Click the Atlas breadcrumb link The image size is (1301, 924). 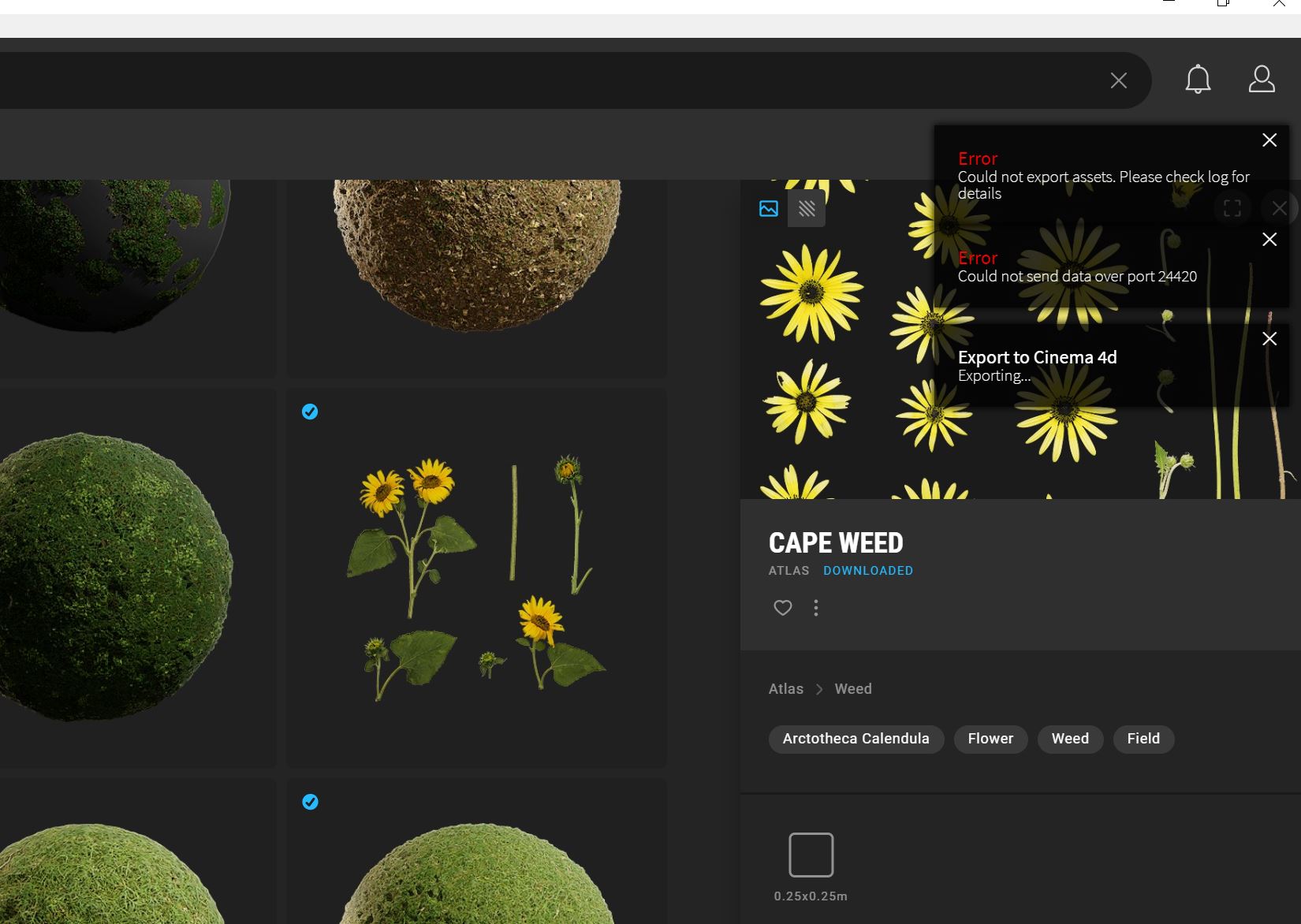[x=785, y=689]
